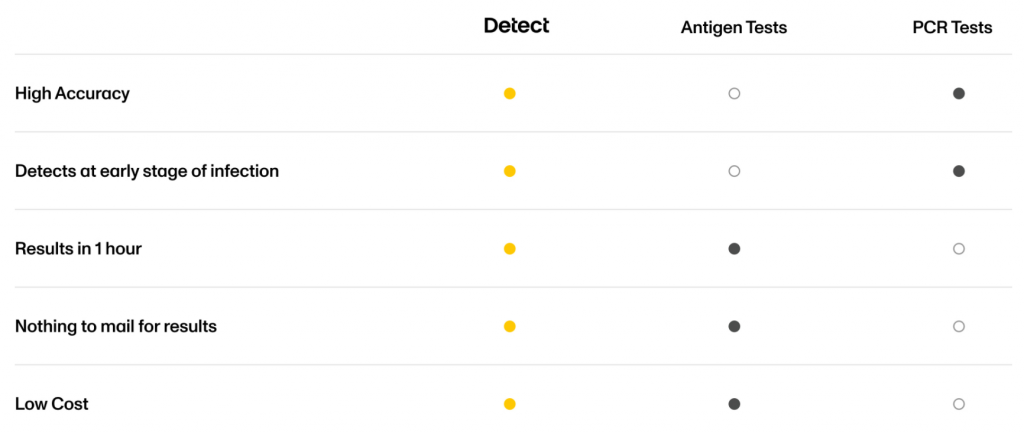Click the yellow Detect dot for early-stage detection
1024x433 pixels.
510,171
